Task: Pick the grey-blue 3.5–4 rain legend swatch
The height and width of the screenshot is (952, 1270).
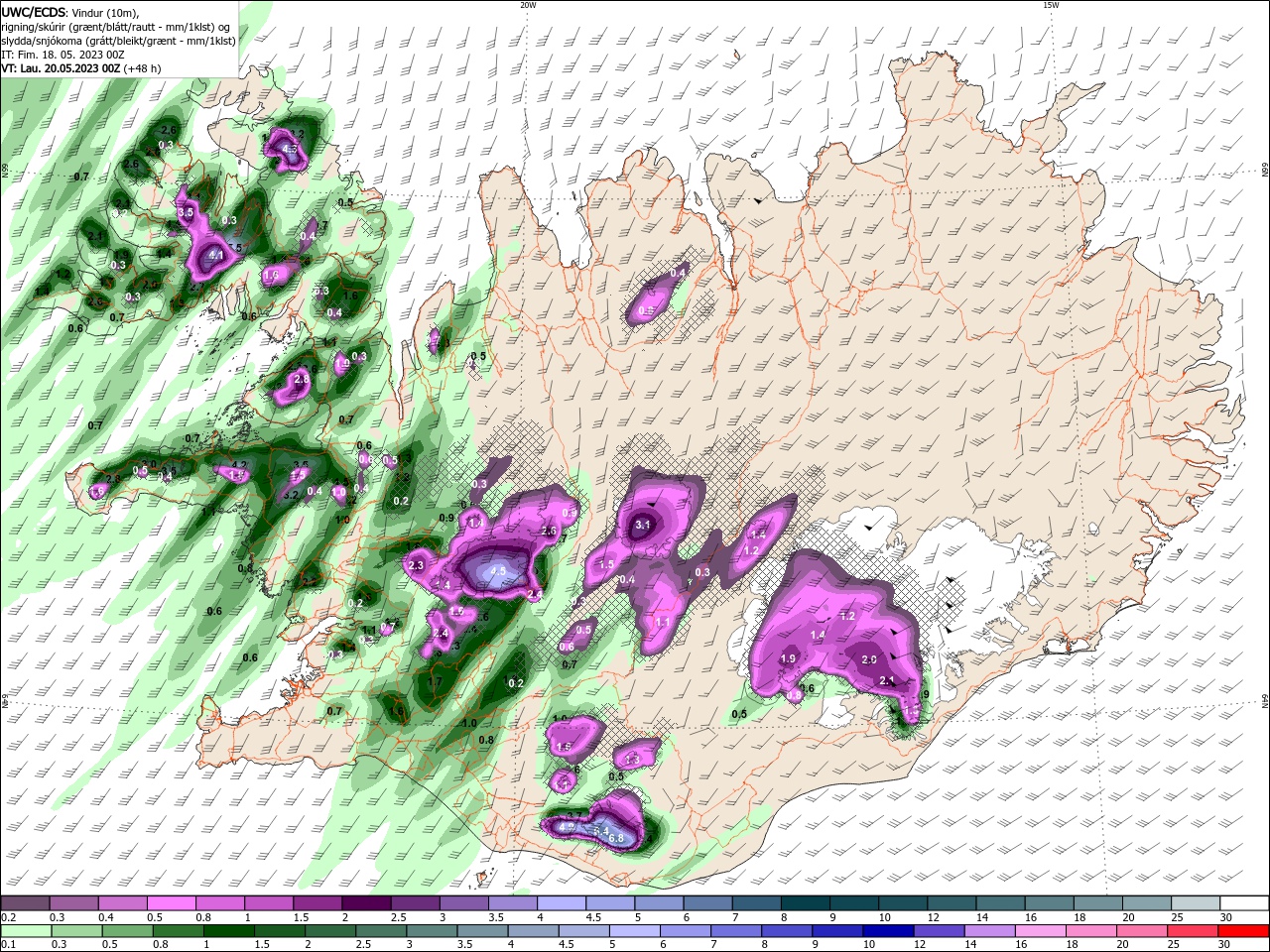Action: (x=481, y=931)
